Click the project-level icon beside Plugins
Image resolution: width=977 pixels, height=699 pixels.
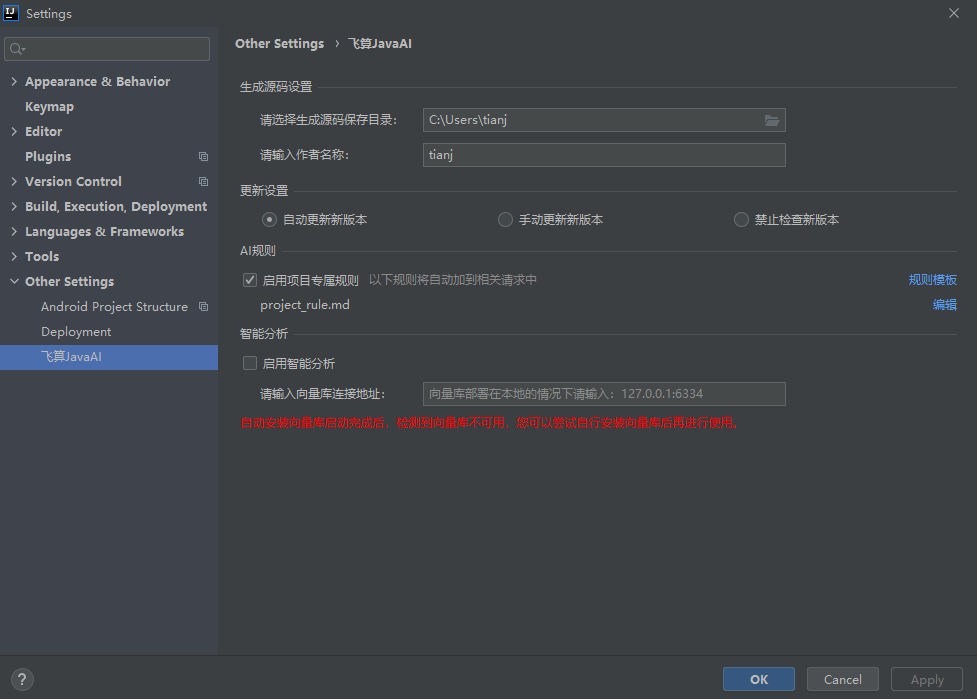coord(203,156)
